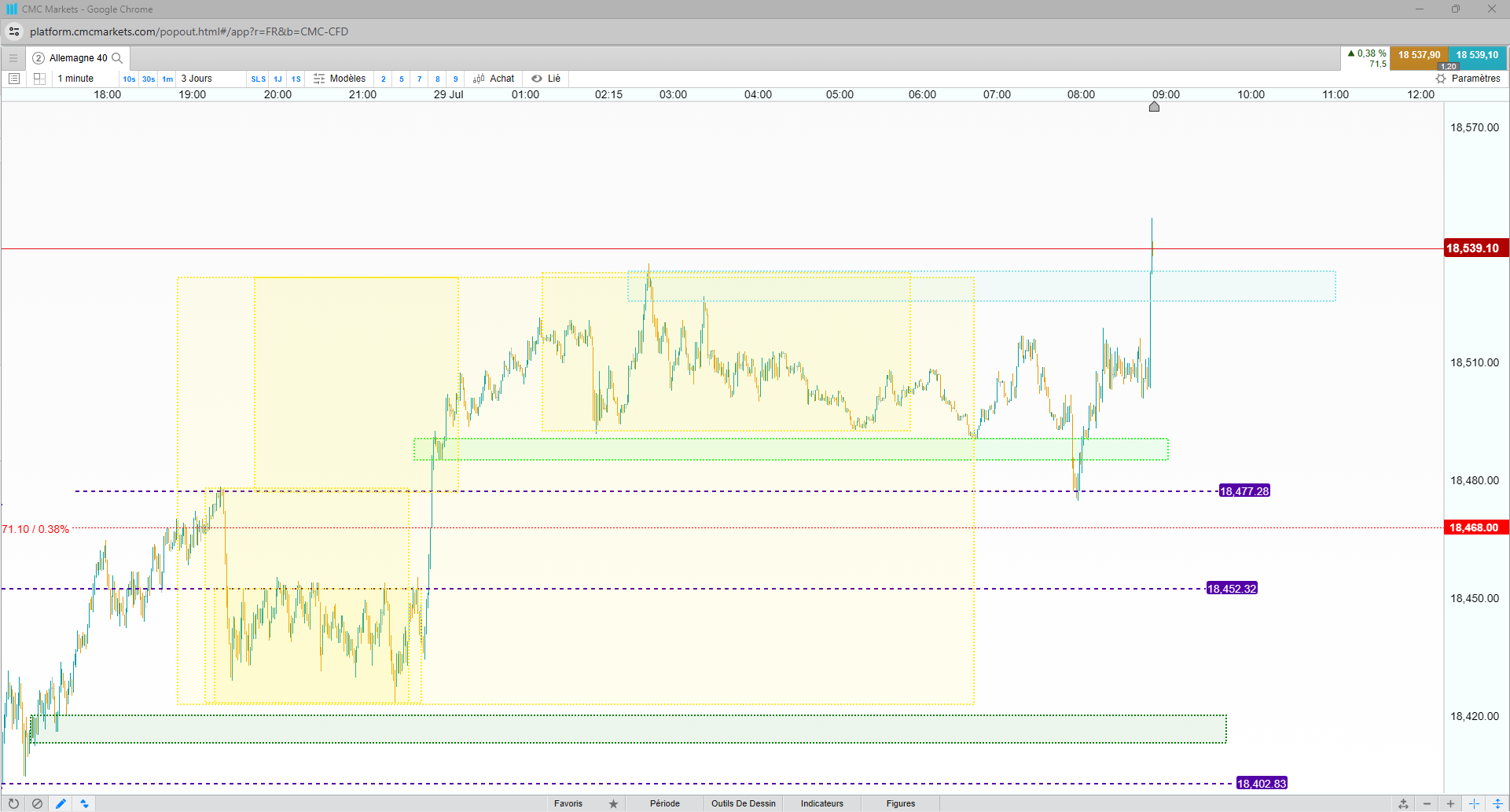Open the Modèles templates dropdown
This screenshot has width=1510, height=812.
click(x=340, y=79)
